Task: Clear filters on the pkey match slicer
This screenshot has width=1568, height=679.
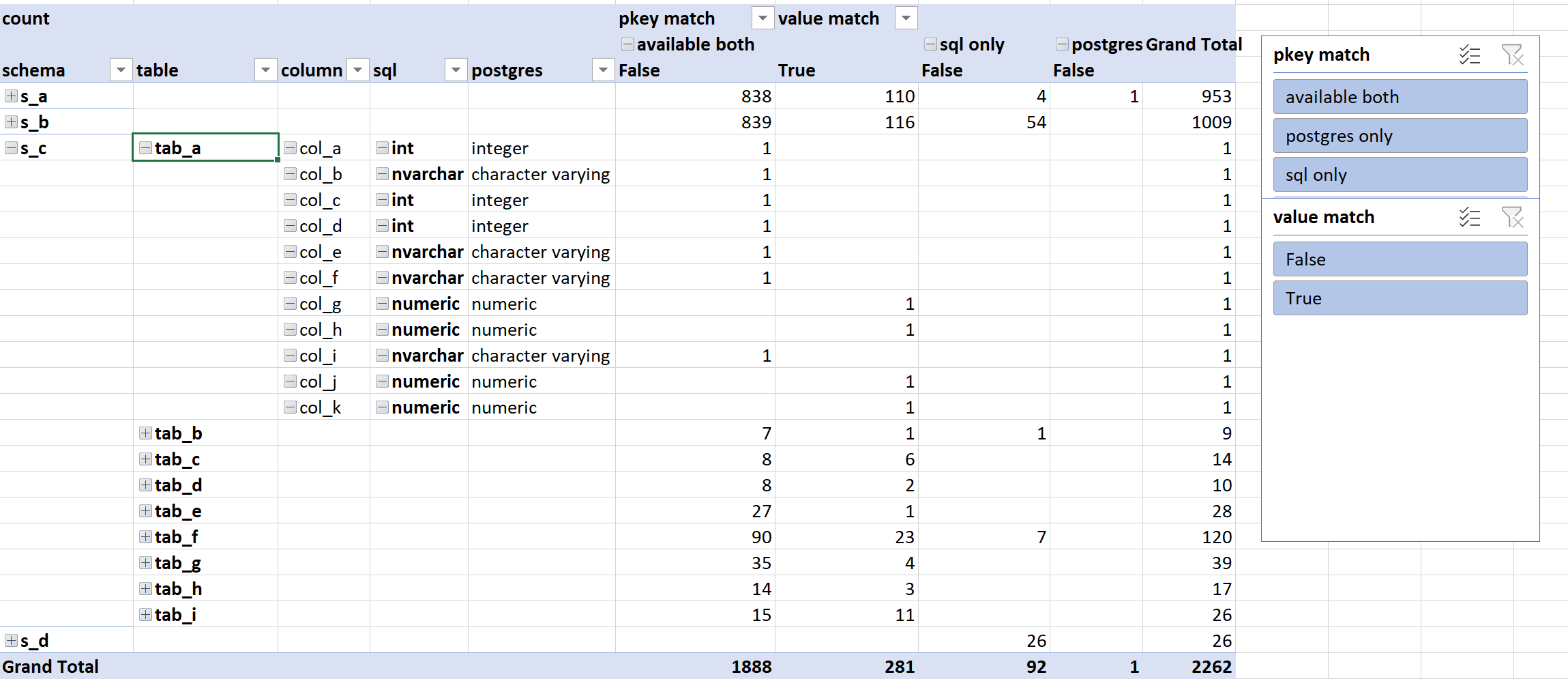Action: click(1514, 56)
